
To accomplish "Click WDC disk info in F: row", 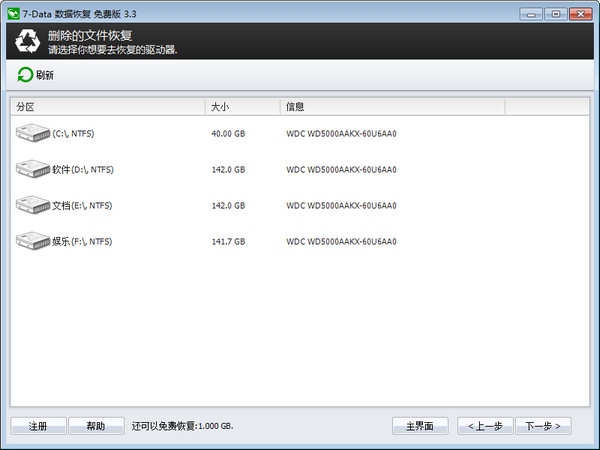I will point(341,241).
